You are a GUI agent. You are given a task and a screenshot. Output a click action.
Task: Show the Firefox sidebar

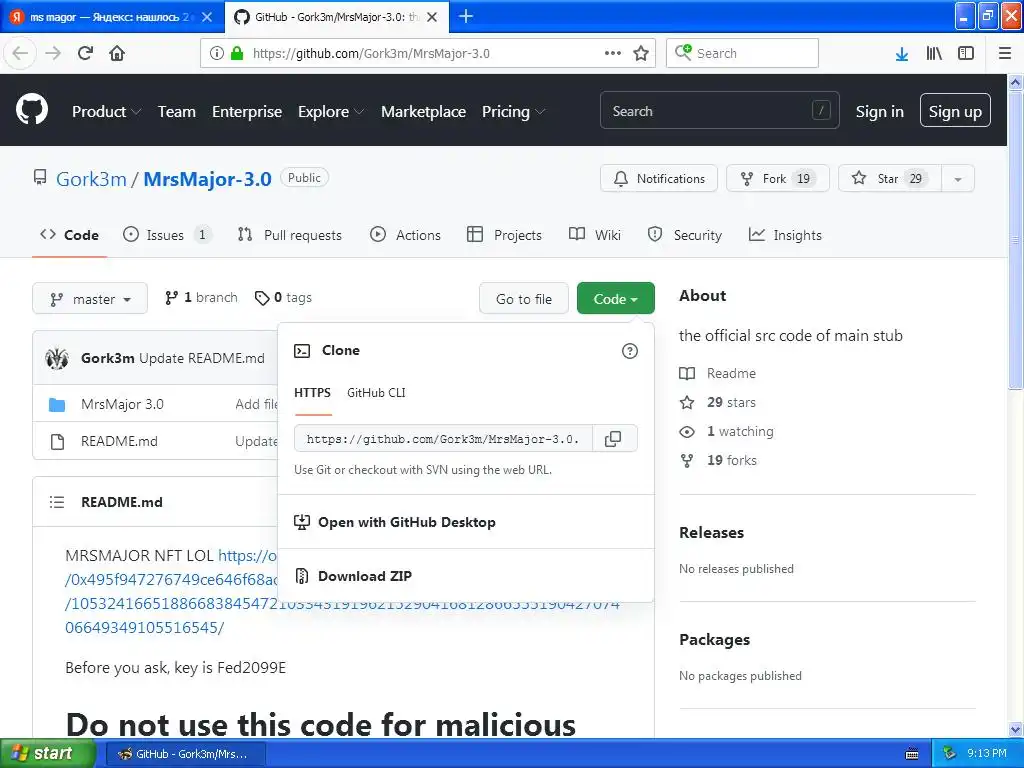[966, 53]
